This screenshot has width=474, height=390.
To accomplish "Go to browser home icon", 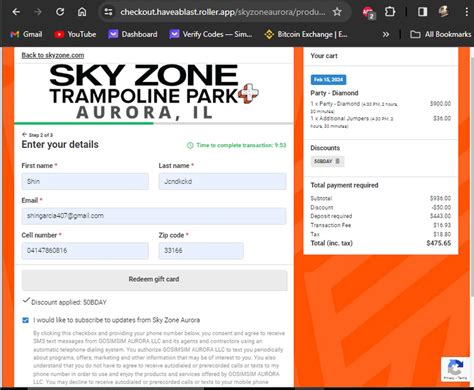I will (82, 12).
